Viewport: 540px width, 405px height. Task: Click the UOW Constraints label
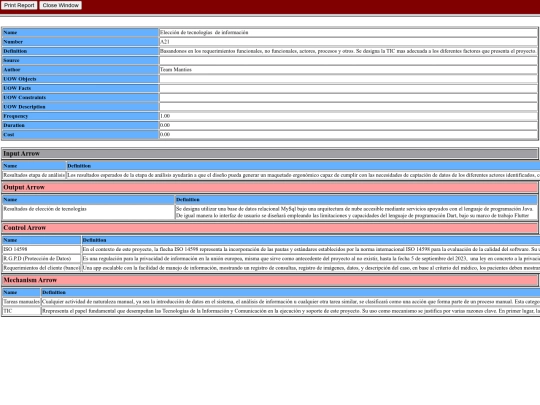click(x=80, y=97)
